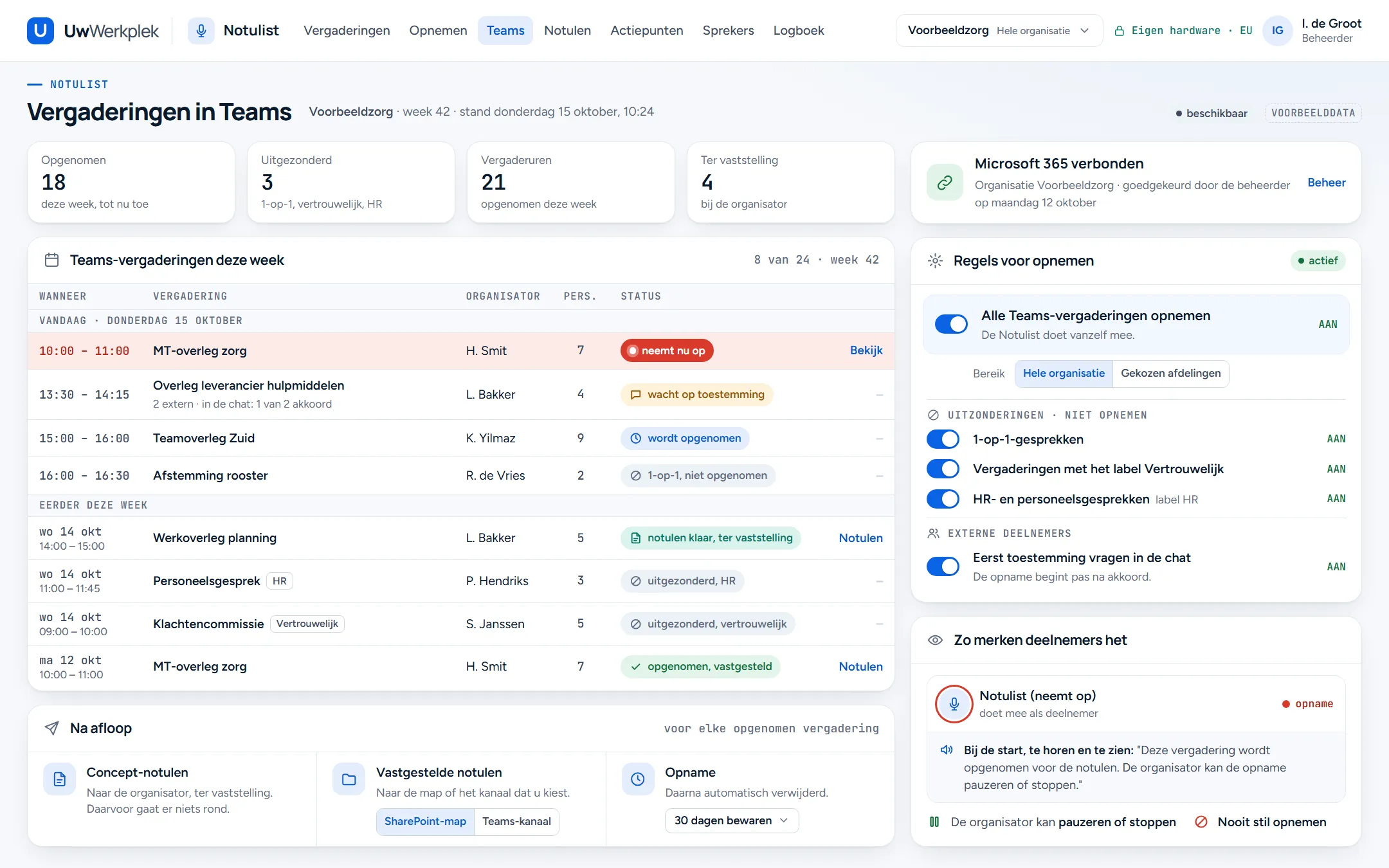The height and width of the screenshot is (868, 1389).
Task: Open the Voorbeeldzorg organisation dropdown
Action: tap(999, 30)
